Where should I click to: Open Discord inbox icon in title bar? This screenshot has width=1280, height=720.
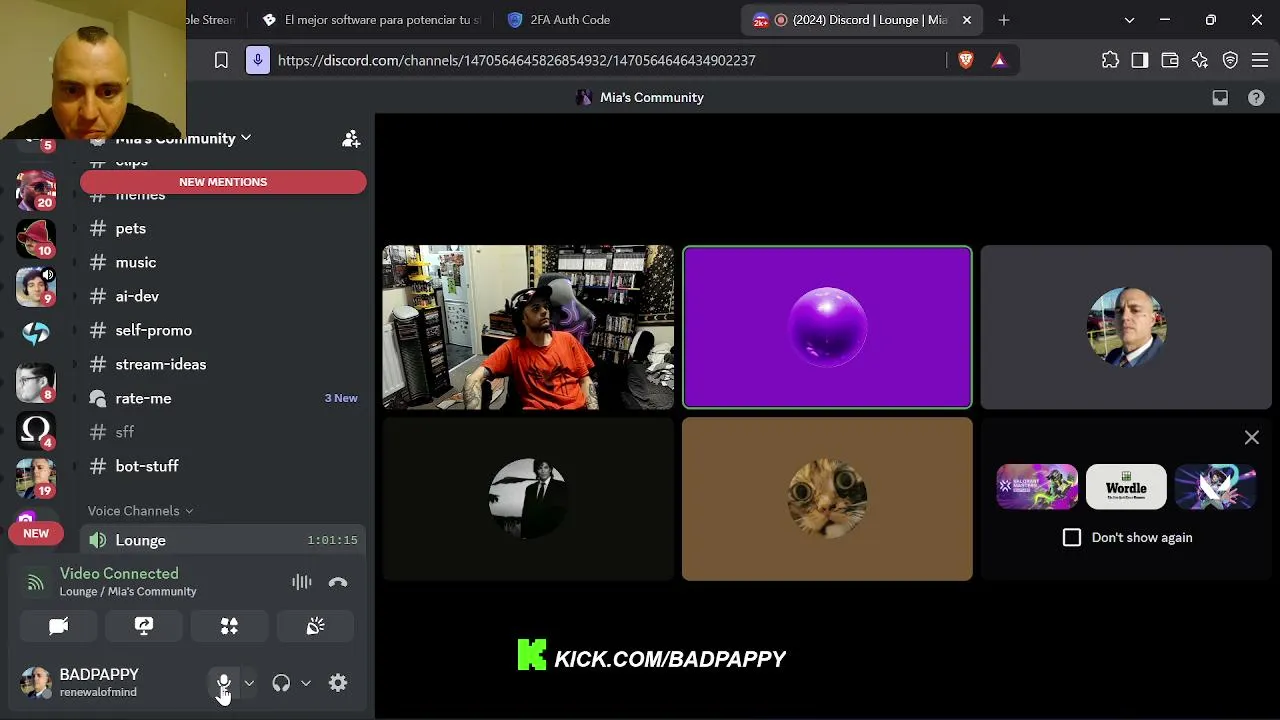pyautogui.click(x=1220, y=97)
